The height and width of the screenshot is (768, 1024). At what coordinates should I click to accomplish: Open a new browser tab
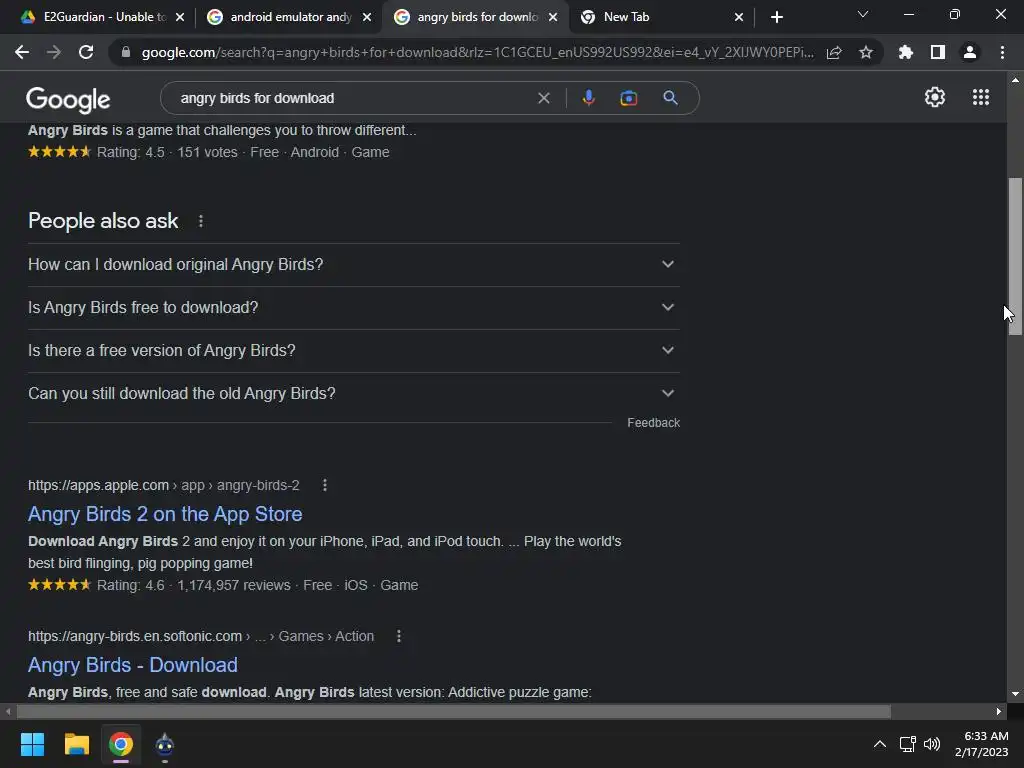coord(776,17)
